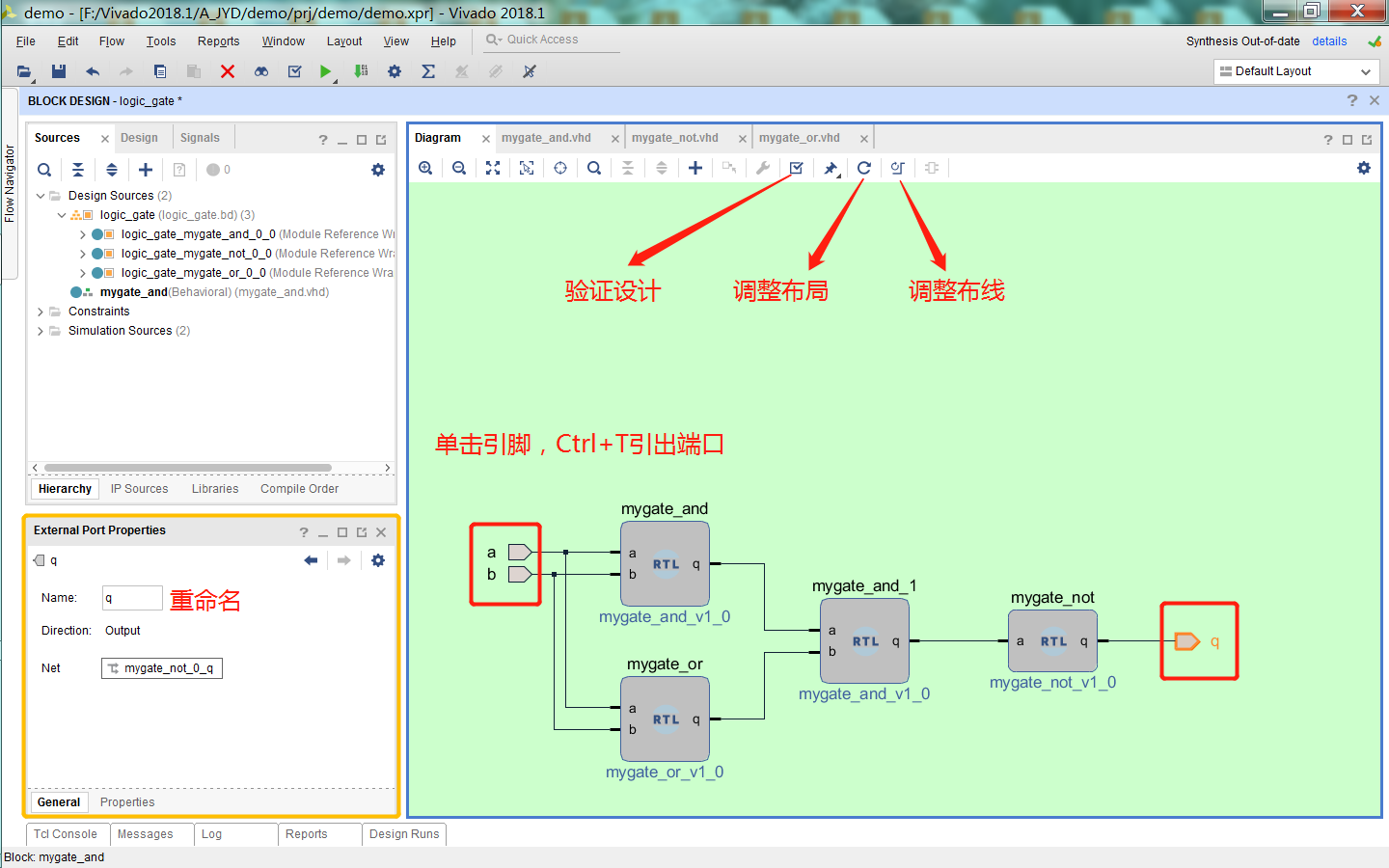Expand the Constraints folder
This screenshot has width=1389, height=868.
(40, 311)
